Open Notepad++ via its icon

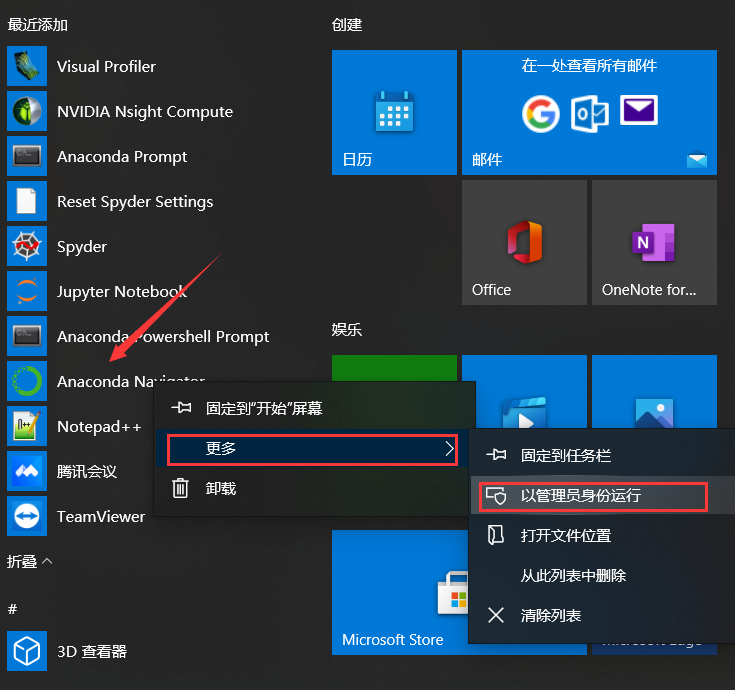tap(27, 426)
